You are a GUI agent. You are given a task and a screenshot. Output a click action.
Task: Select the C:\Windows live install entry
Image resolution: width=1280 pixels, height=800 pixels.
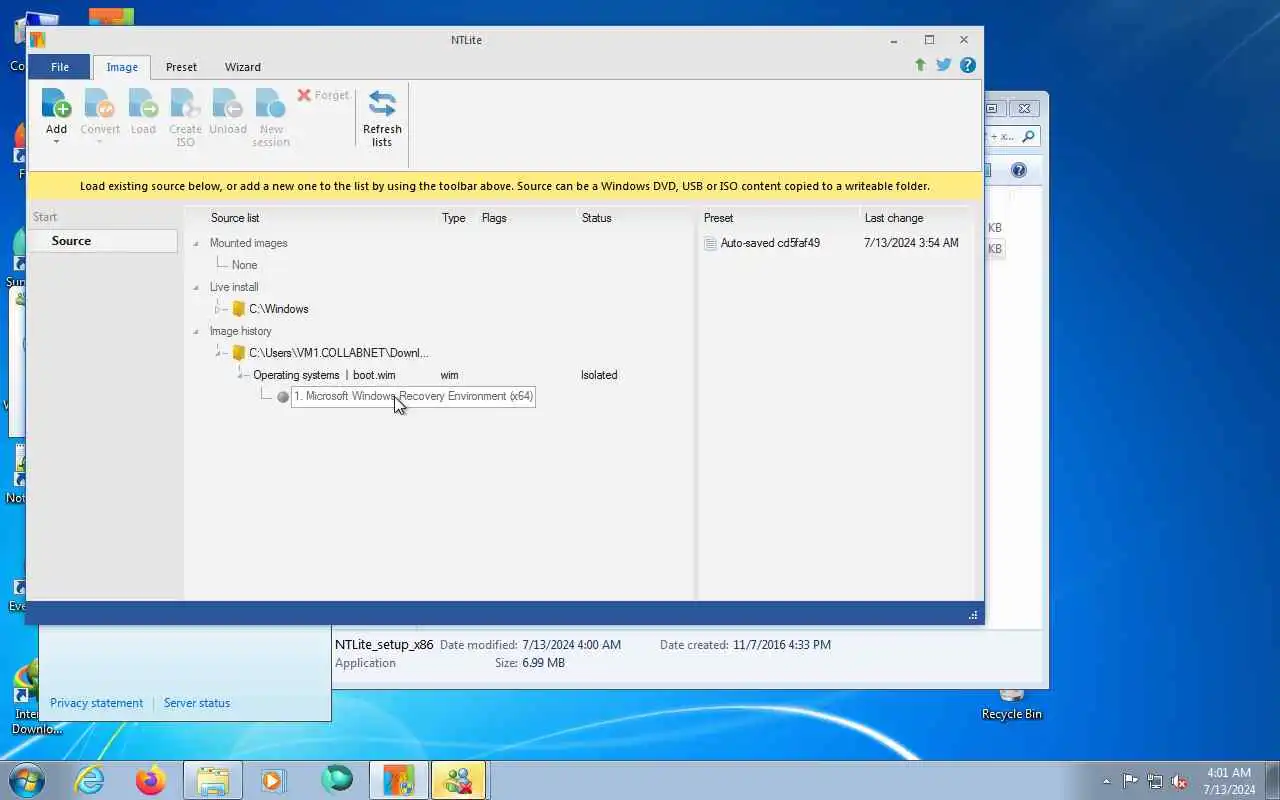[x=278, y=309]
